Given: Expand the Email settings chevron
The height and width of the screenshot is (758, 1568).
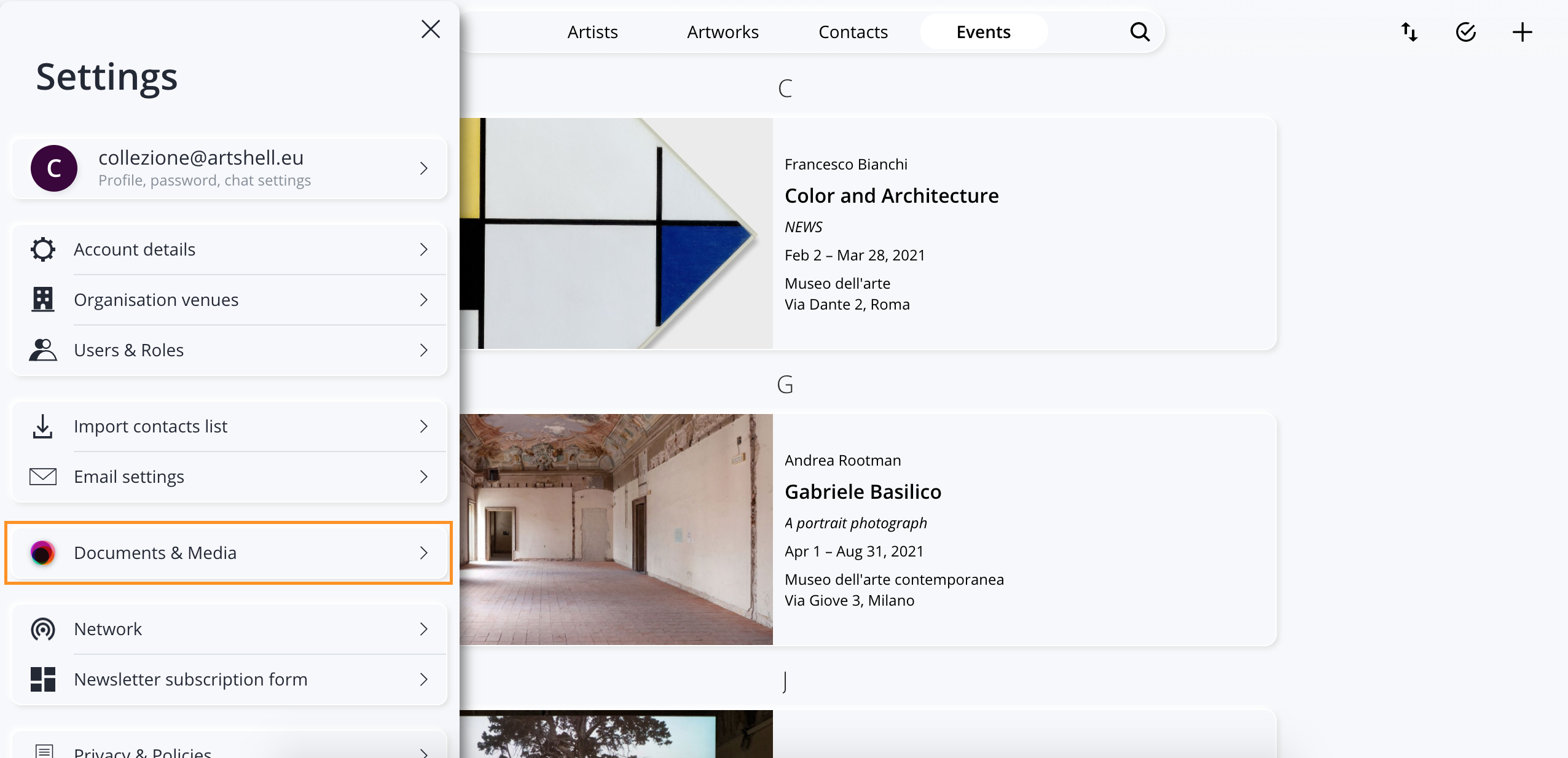Looking at the screenshot, I should [x=424, y=477].
